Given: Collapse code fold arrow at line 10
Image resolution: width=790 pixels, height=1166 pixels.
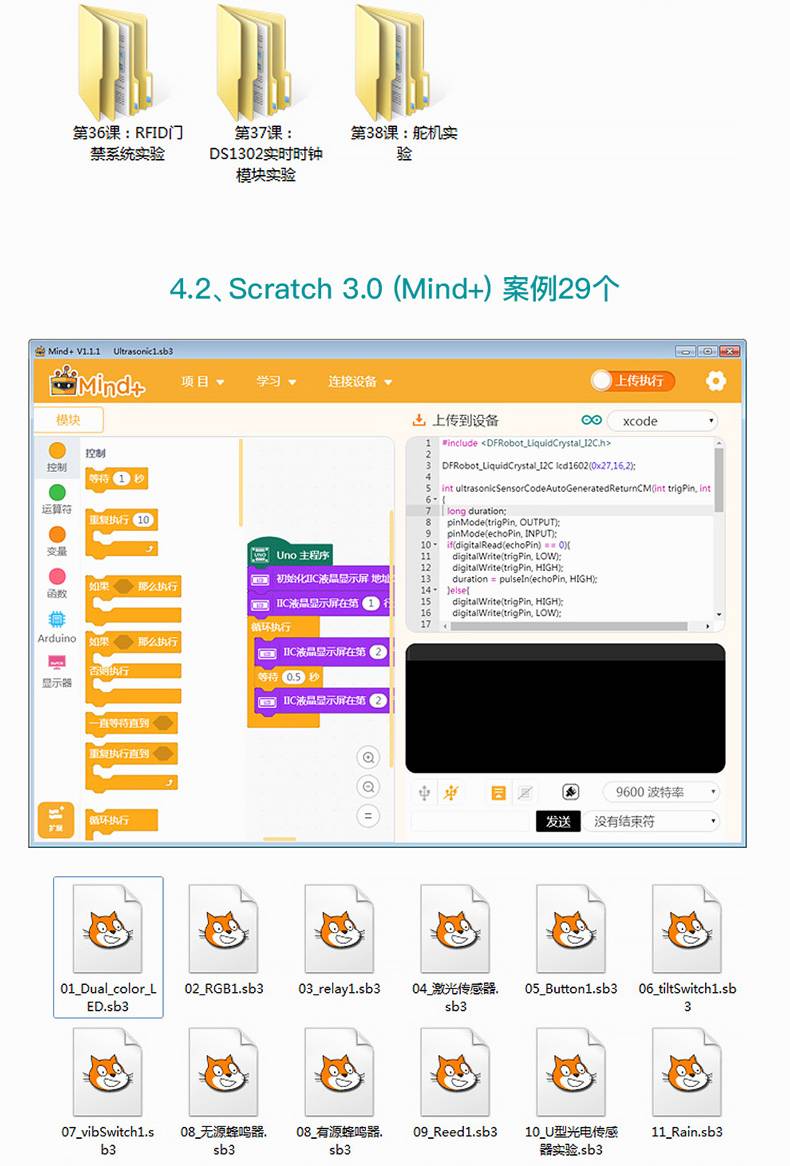Looking at the screenshot, I should pyautogui.click(x=435, y=545).
